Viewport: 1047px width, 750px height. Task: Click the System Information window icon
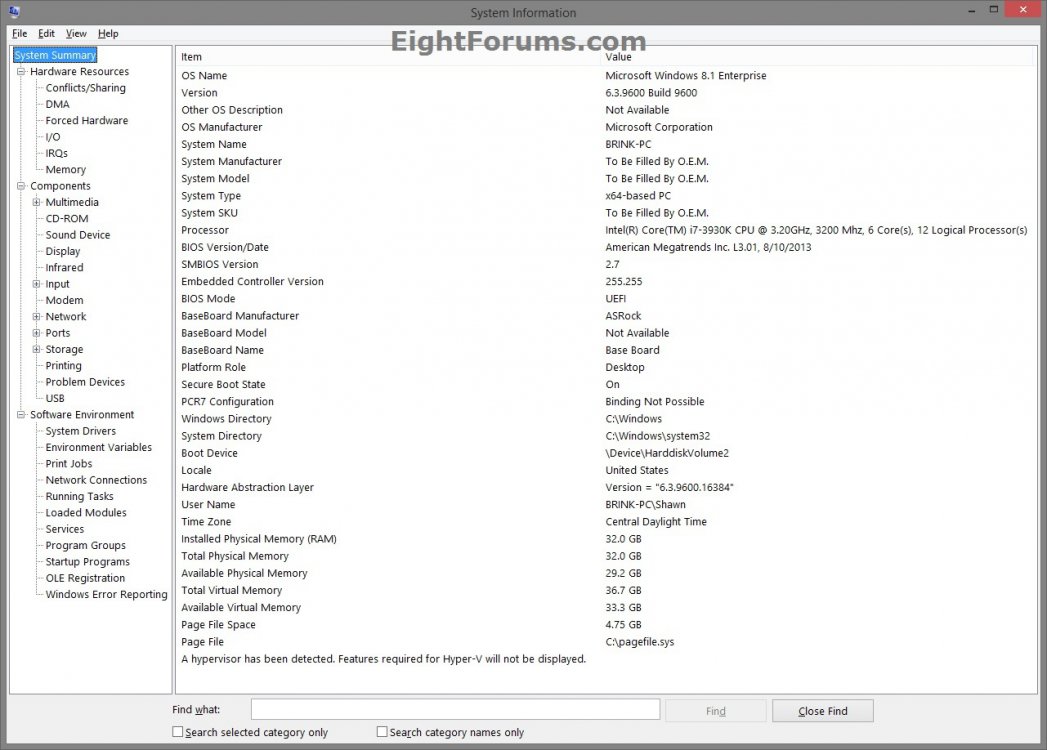tap(11, 9)
